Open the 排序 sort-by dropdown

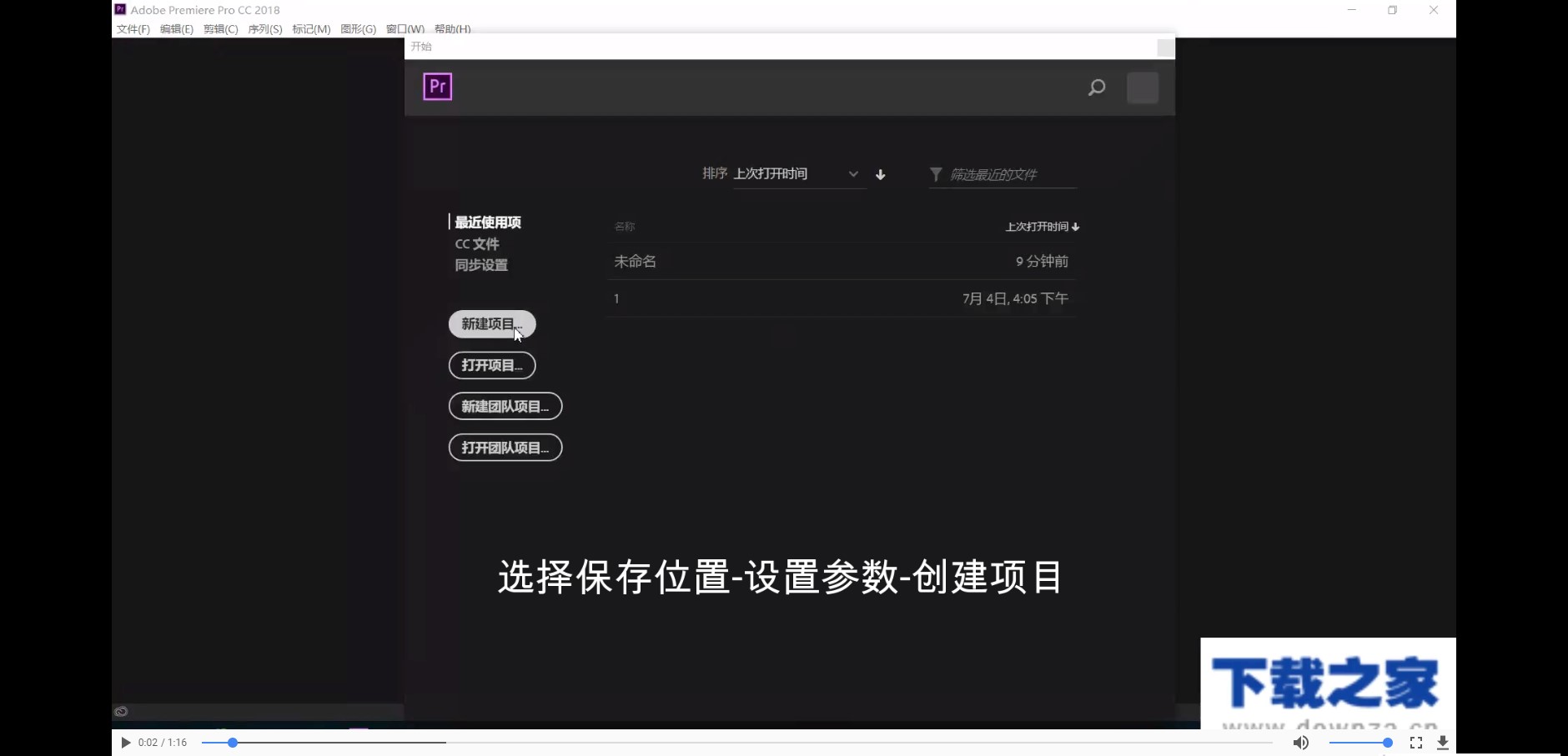(797, 174)
